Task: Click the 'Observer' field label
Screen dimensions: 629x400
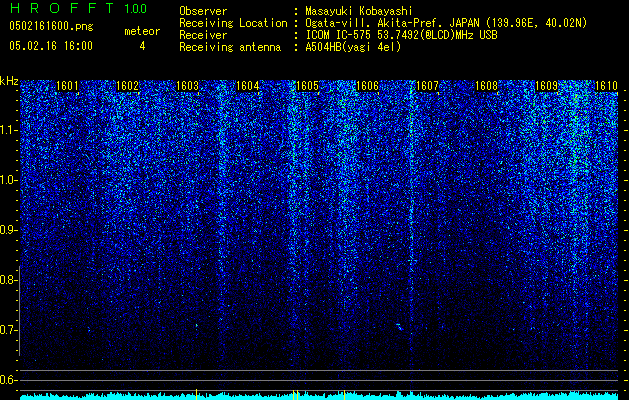Action: click(203, 12)
